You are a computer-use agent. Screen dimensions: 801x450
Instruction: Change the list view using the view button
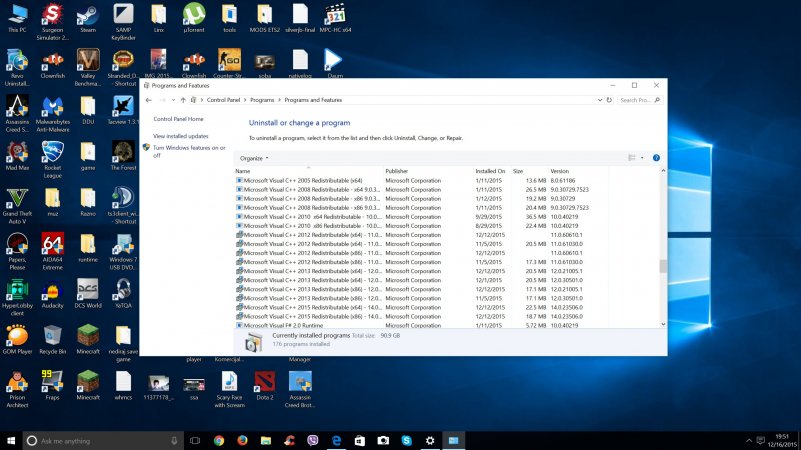[x=632, y=158]
